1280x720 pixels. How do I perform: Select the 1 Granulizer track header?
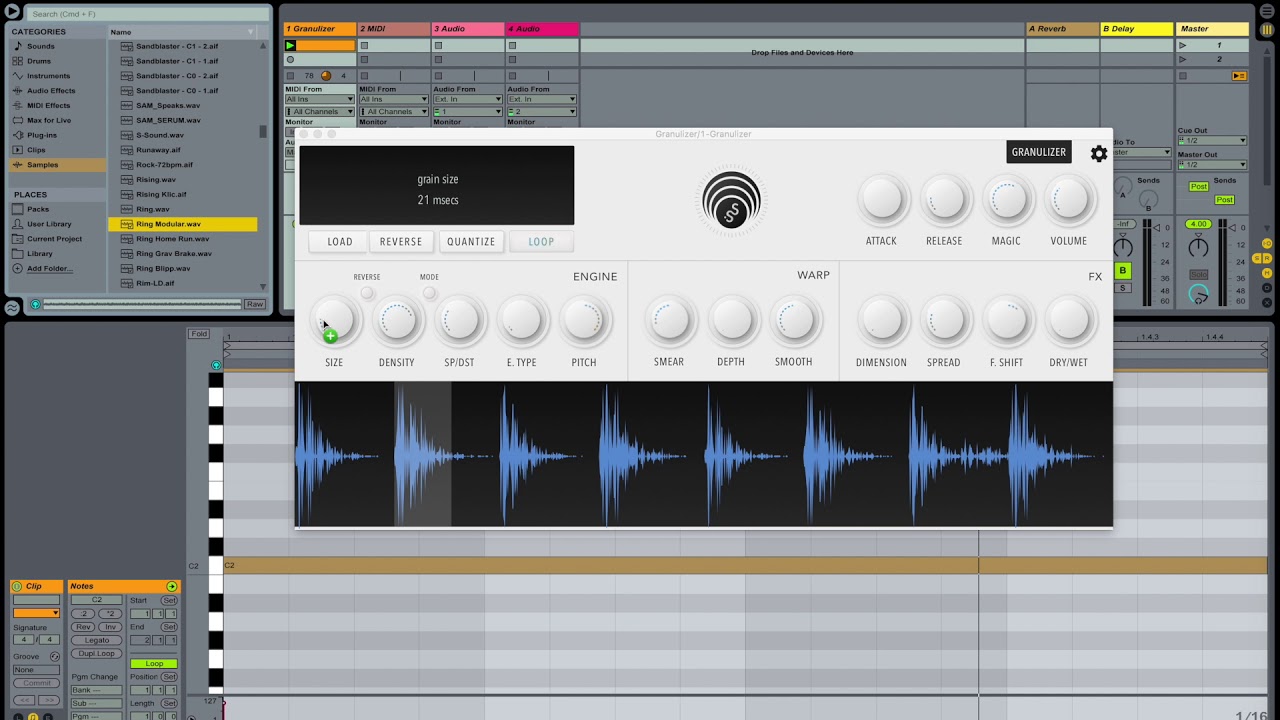[320, 29]
